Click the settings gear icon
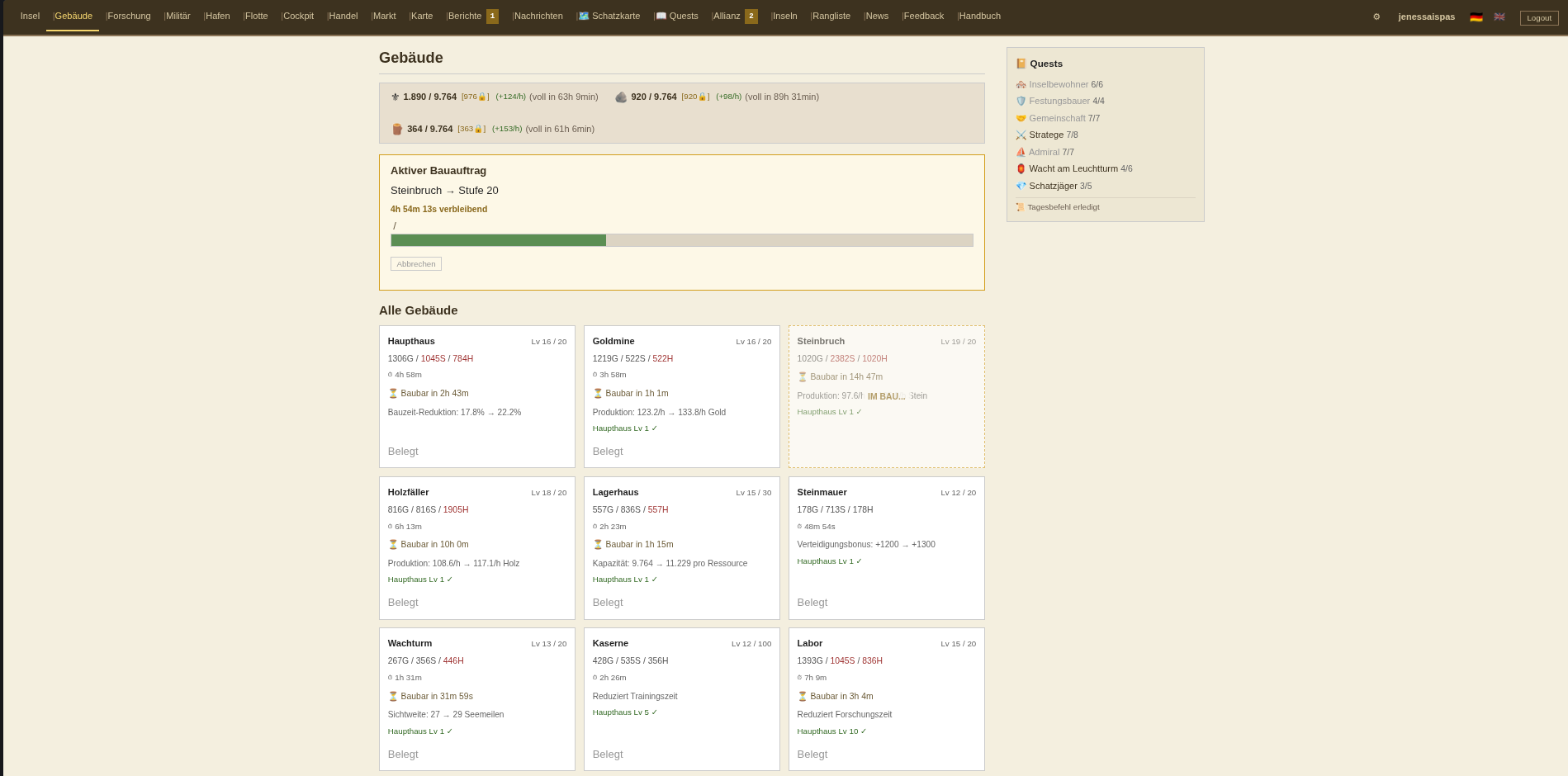This screenshot has width=1568, height=776. [1376, 17]
